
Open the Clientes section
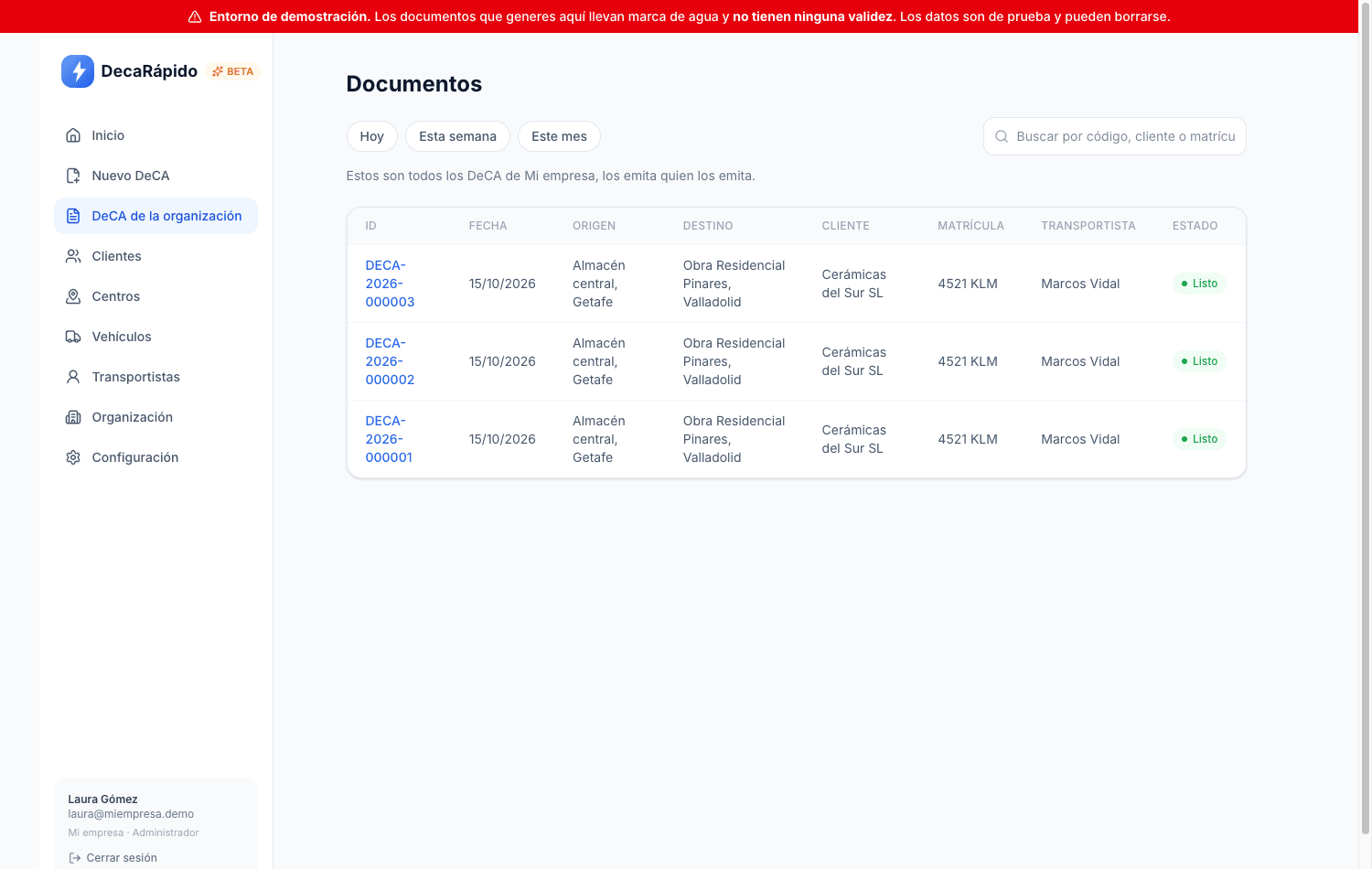[x=155, y=256]
